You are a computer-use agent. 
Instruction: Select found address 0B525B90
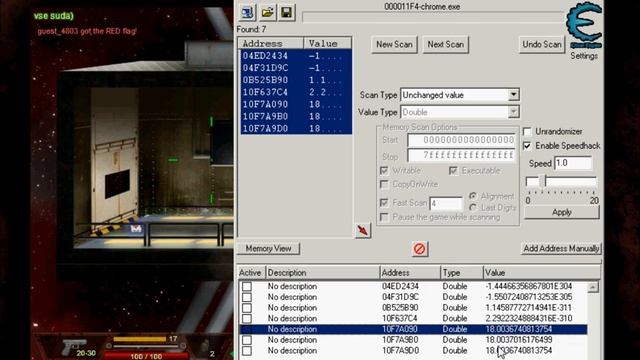(x=295, y=80)
